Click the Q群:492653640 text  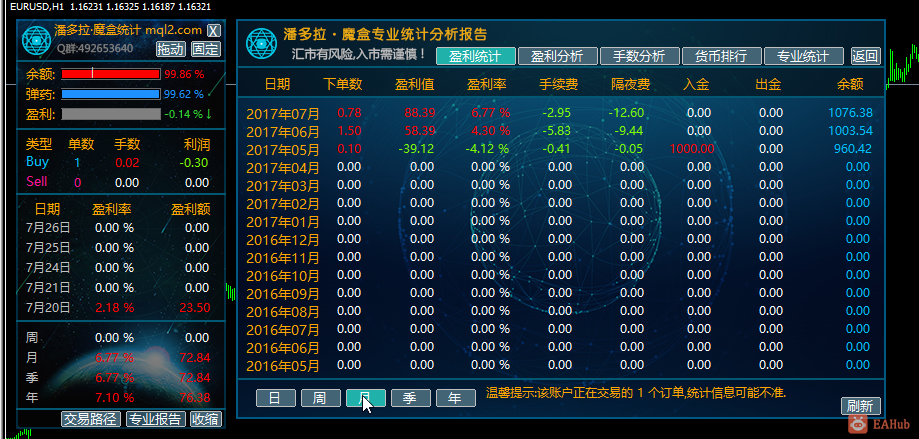[95, 48]
